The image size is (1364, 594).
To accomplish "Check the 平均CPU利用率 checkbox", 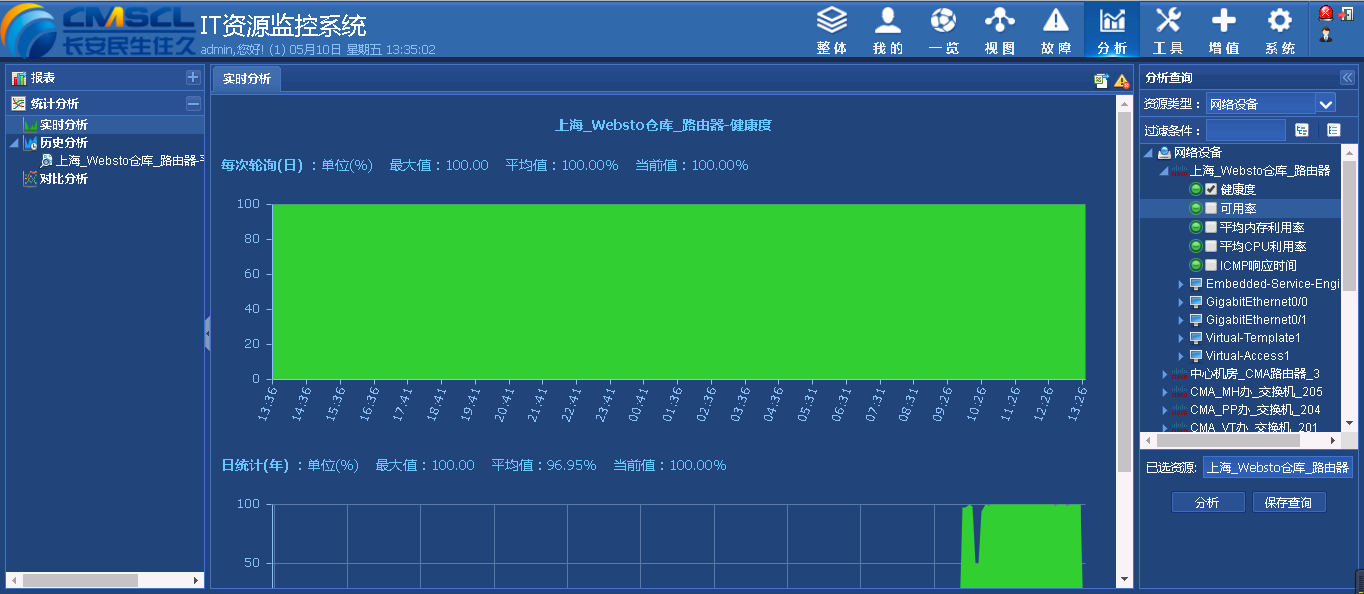I will click(x=1211, y=246).
